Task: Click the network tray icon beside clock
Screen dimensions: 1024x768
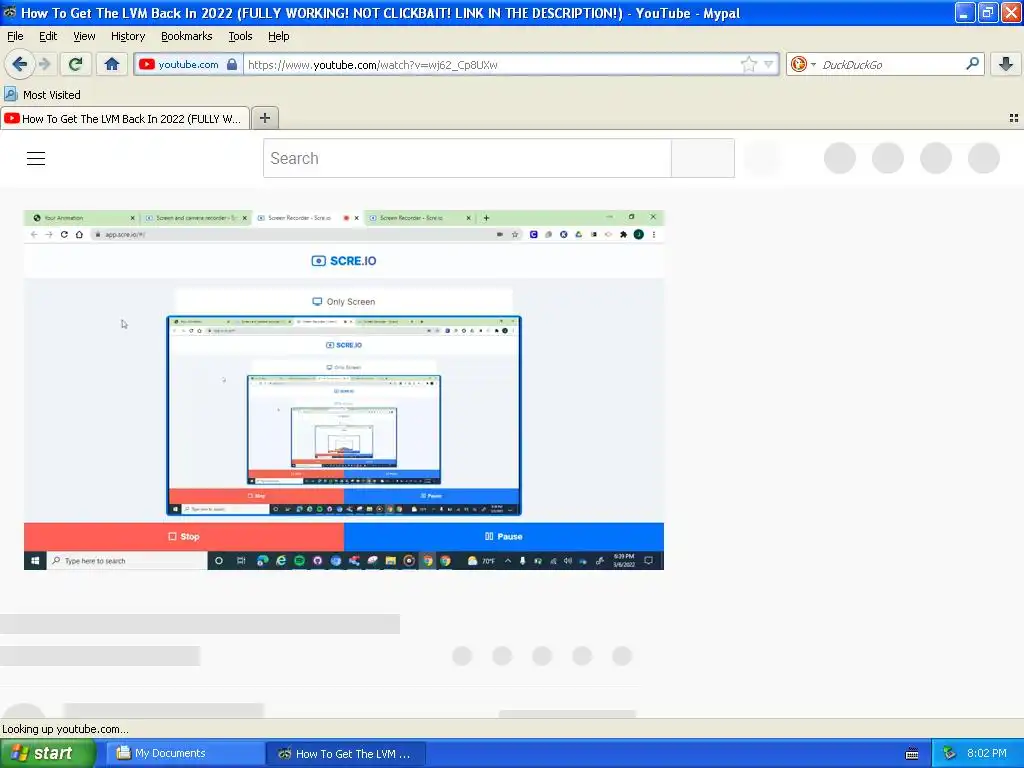Action: (950, 753)
